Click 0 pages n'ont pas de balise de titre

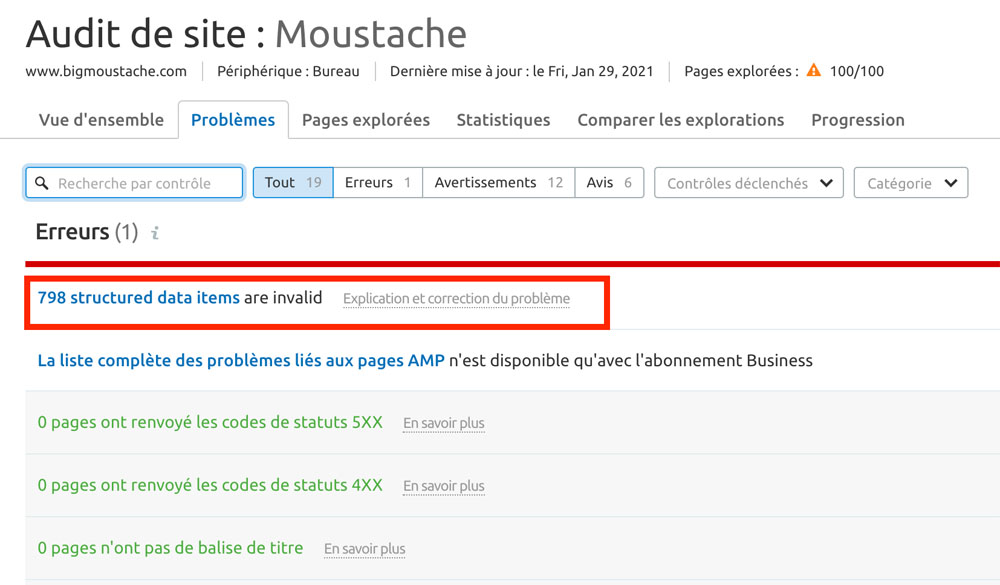coord(170,548)
